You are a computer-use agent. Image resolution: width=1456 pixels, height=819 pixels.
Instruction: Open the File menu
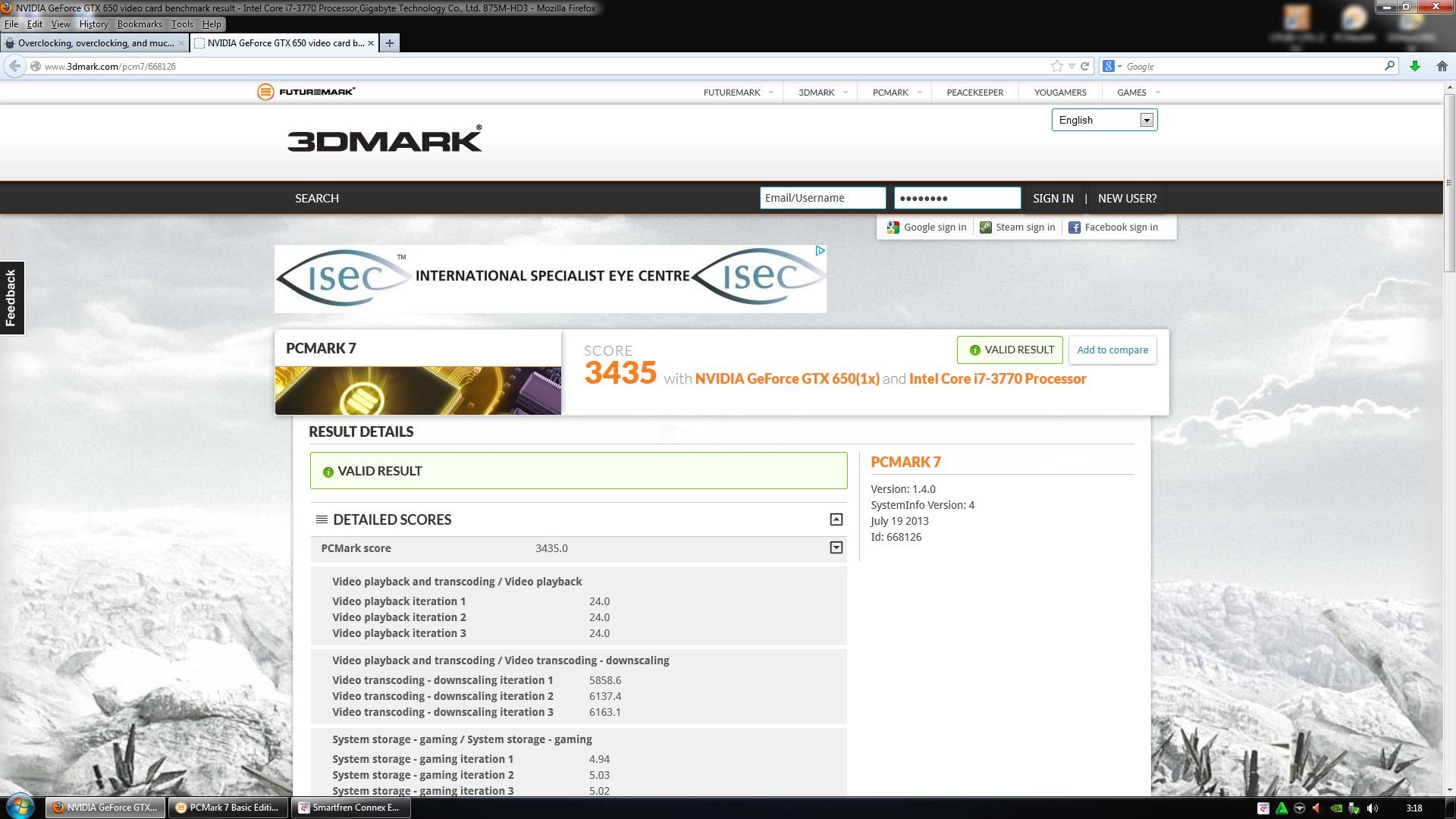click(x=11, y=24)
